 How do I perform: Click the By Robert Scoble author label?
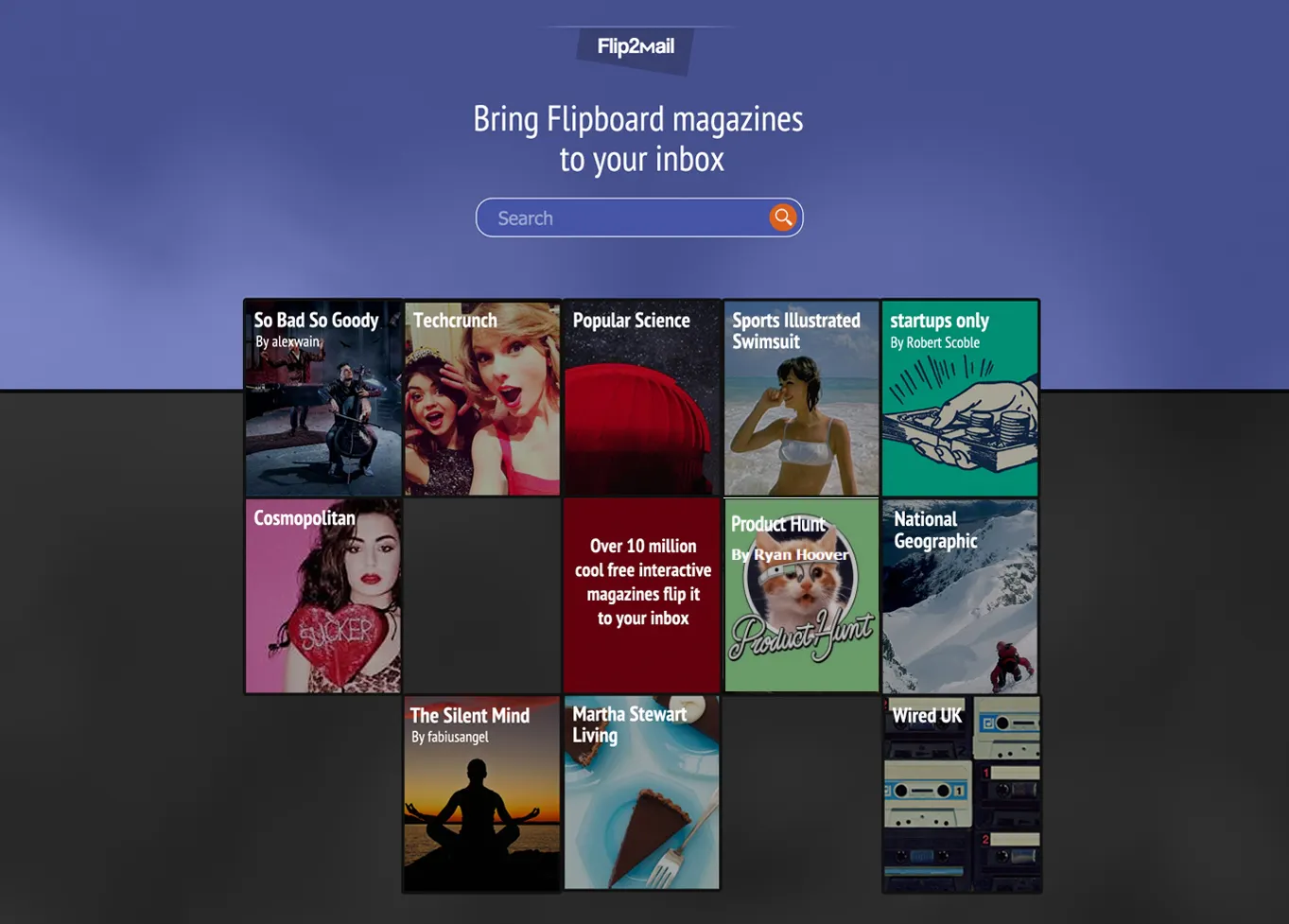tap(934, 342)
